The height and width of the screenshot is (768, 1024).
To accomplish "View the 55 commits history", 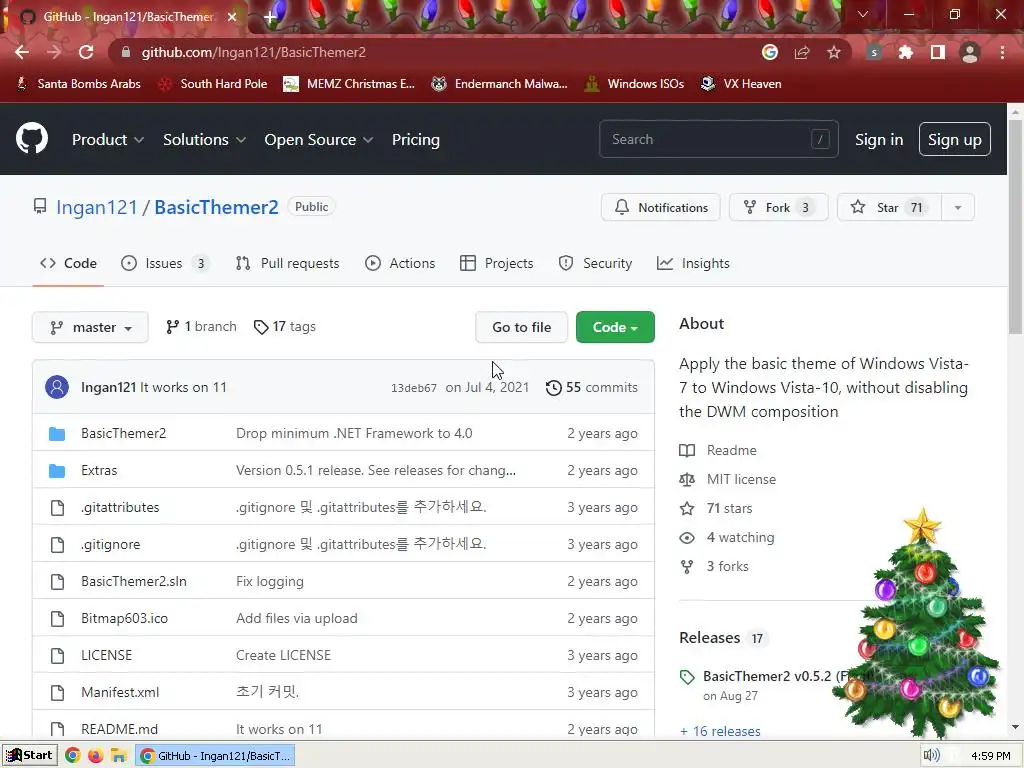I will point(592,387).
